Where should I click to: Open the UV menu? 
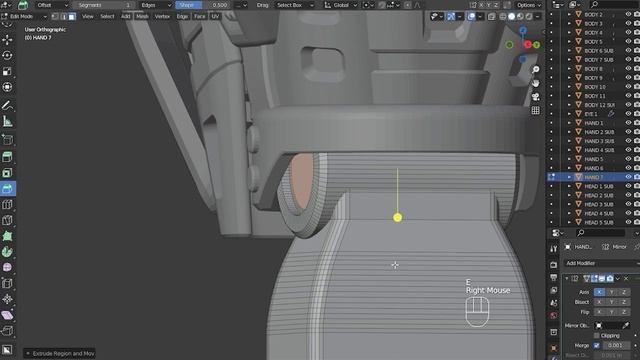pos(215,17)
